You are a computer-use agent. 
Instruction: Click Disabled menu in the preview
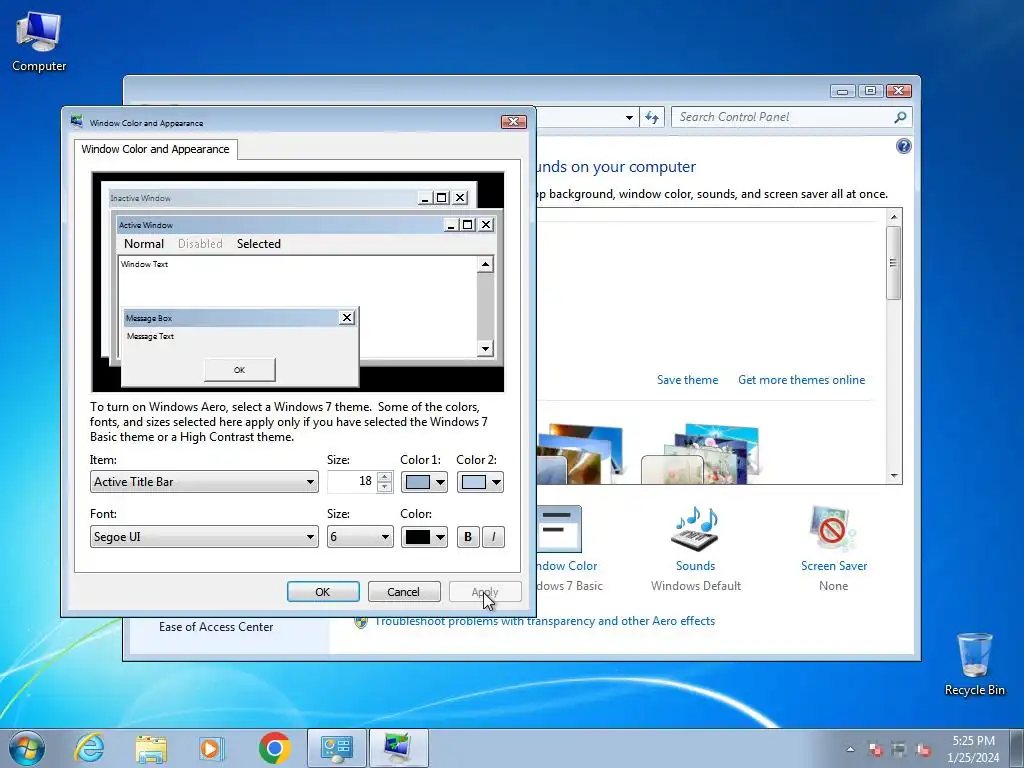[x=200, y=244]
